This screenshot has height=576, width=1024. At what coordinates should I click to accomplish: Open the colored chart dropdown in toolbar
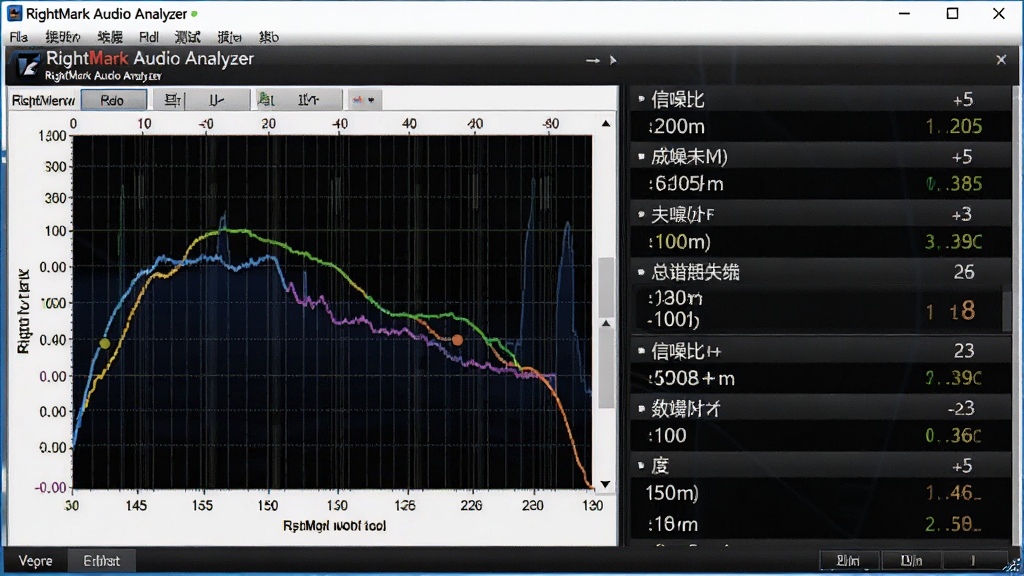point(364,100)
